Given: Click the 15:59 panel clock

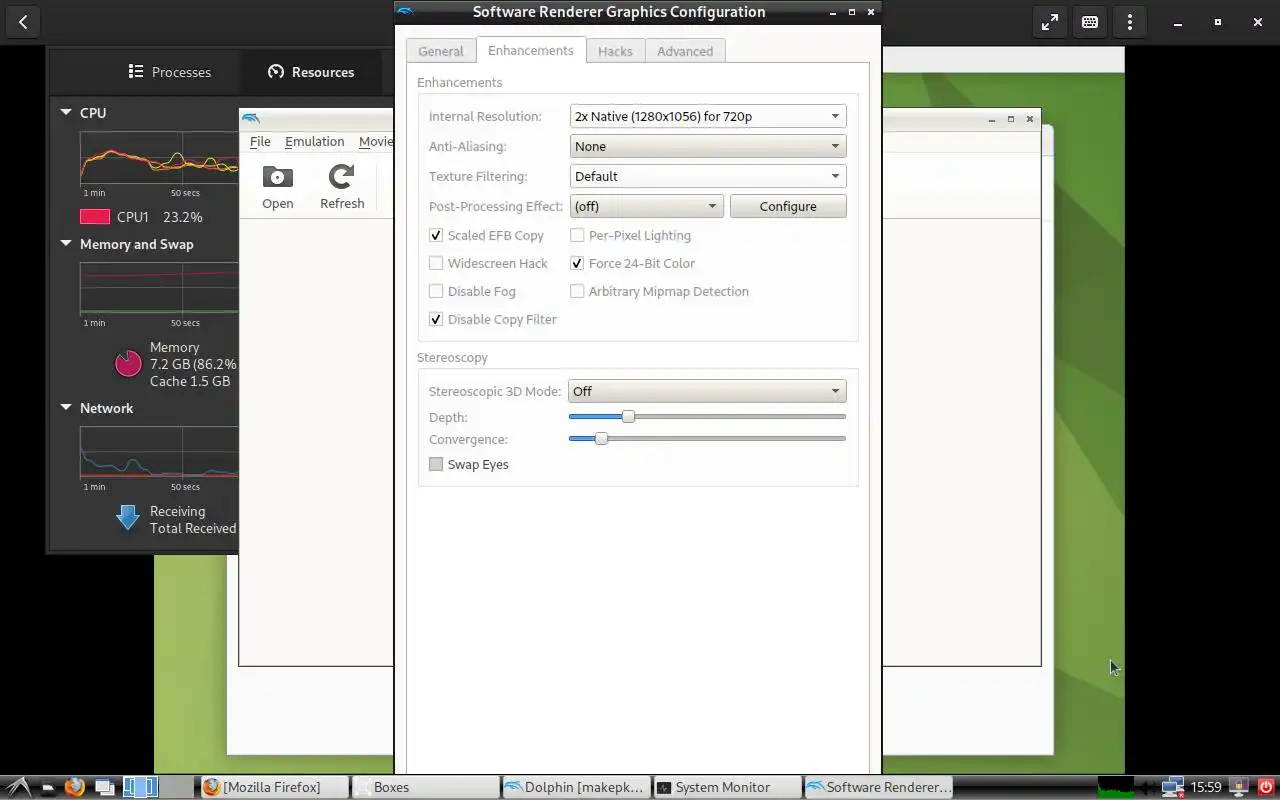Looking at the screenshot, I should pos(1206,788).
